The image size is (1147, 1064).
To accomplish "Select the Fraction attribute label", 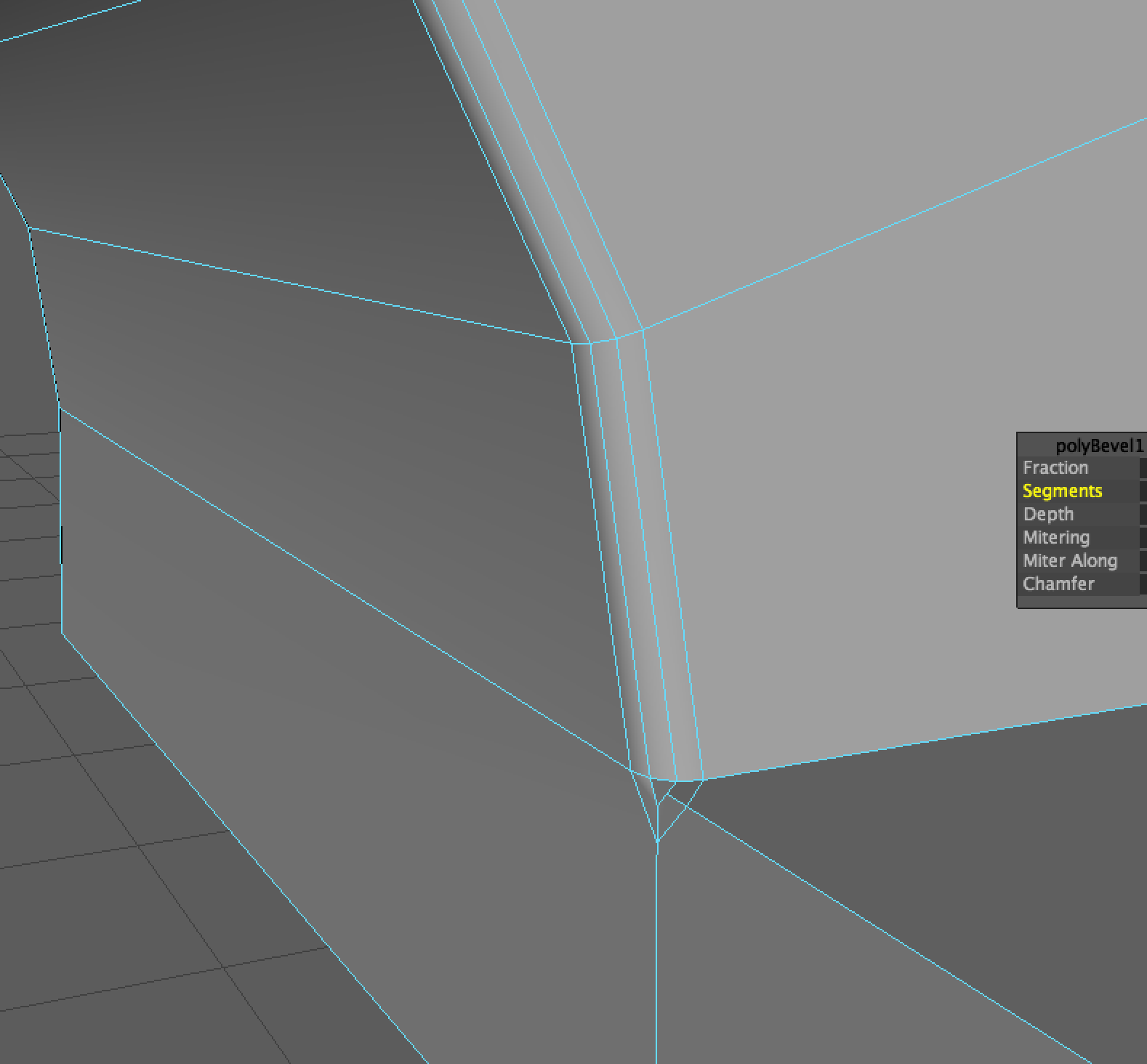I will coord(1055,467).
